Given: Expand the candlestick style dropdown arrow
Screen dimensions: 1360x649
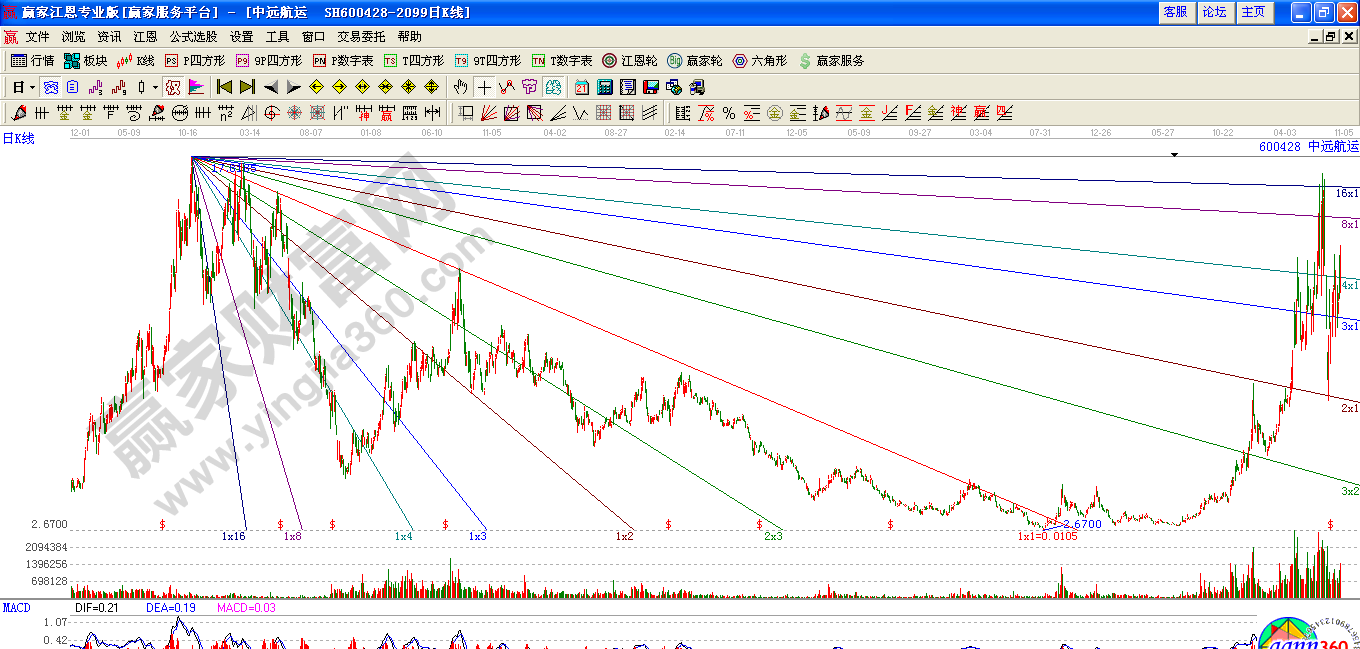Looking at the screenshot, I should click(155, 87).
